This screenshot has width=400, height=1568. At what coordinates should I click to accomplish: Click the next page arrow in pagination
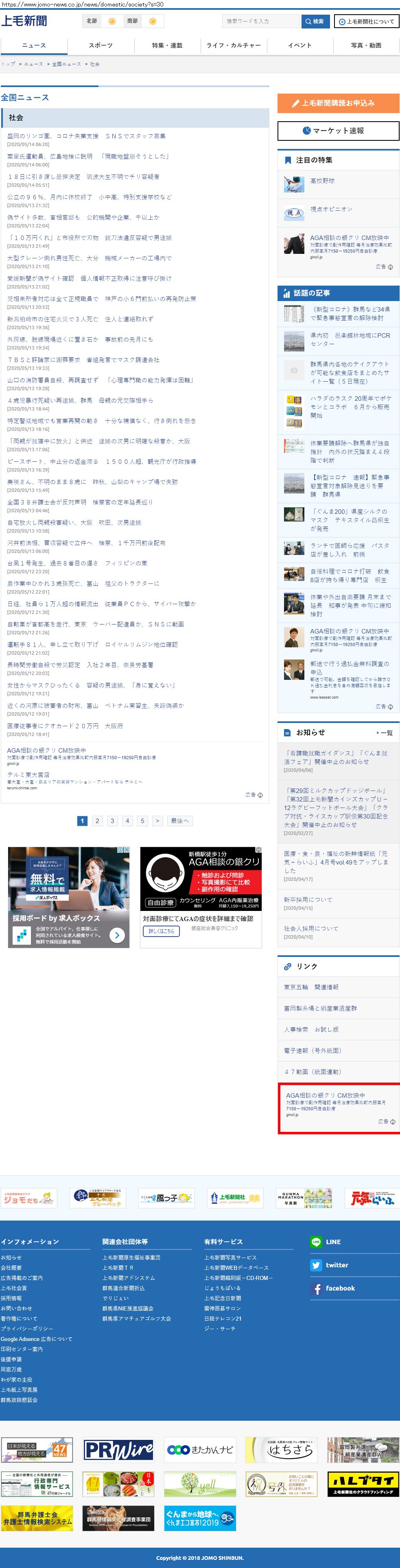coord(157,821)
